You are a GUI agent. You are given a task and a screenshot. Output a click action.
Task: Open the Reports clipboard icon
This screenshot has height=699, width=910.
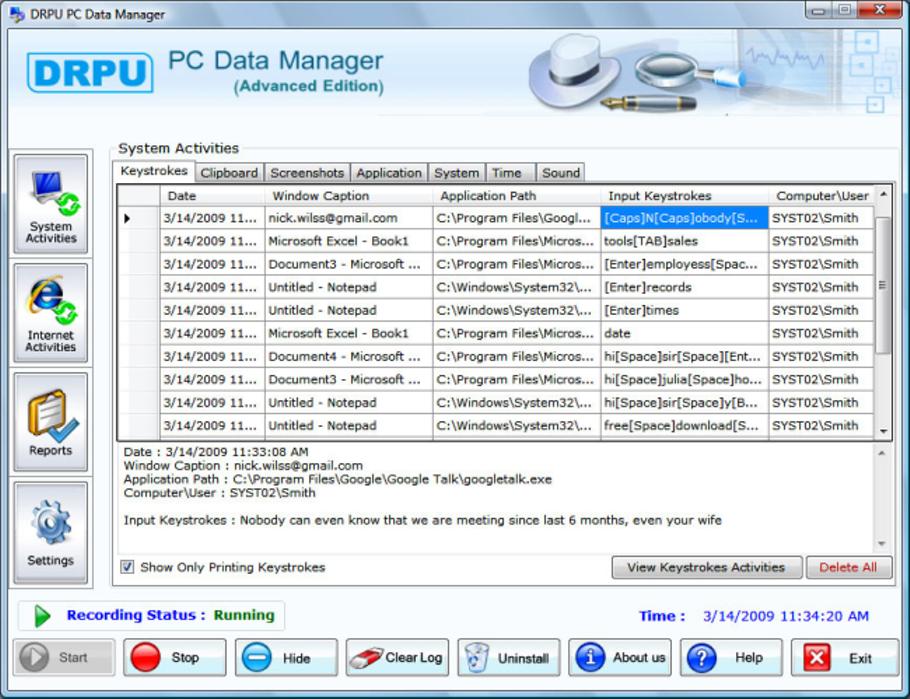[x=50, y=422]
